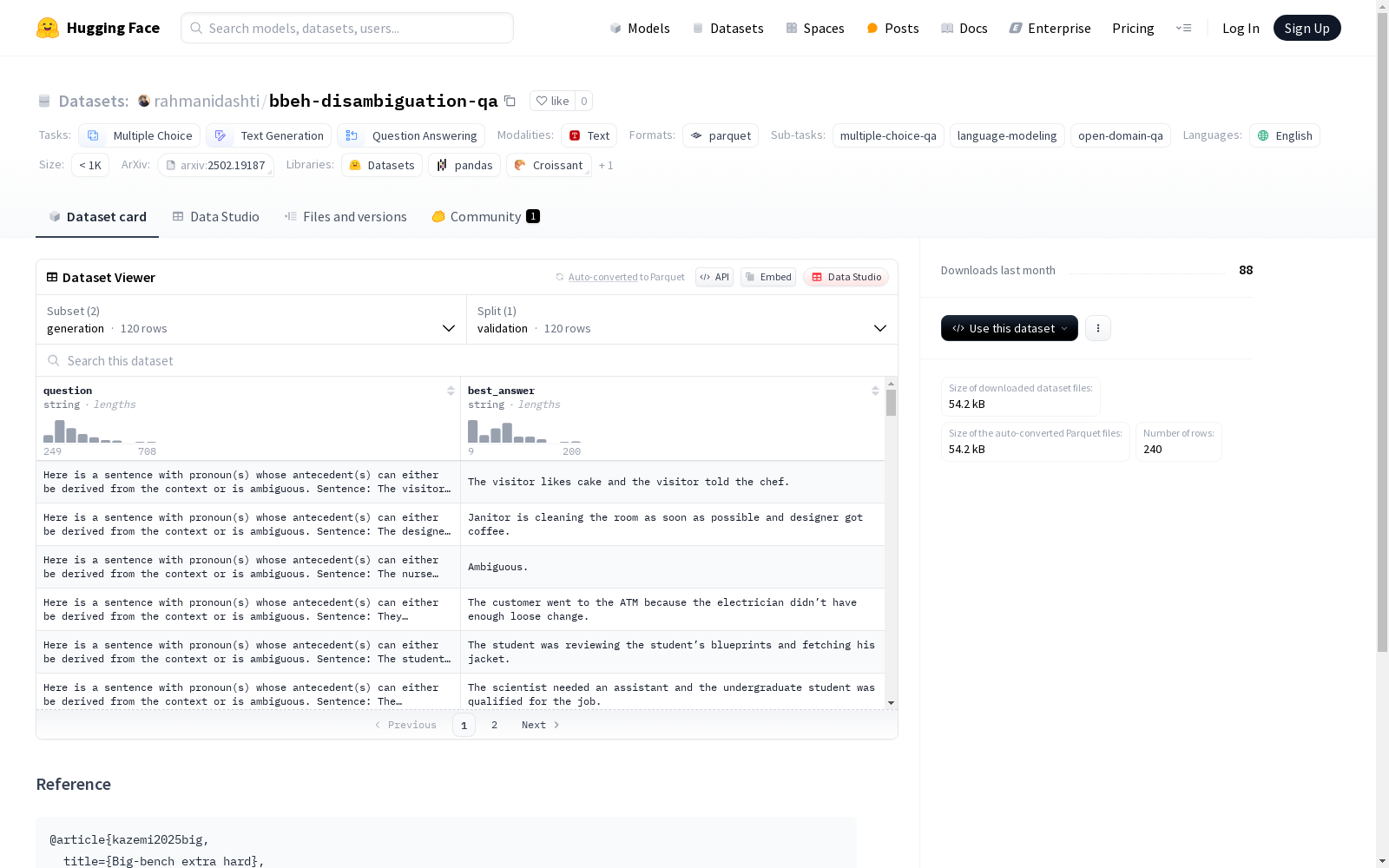
Task: Open the API button in Dataset Viewer
Action: [x=714, y=277]
